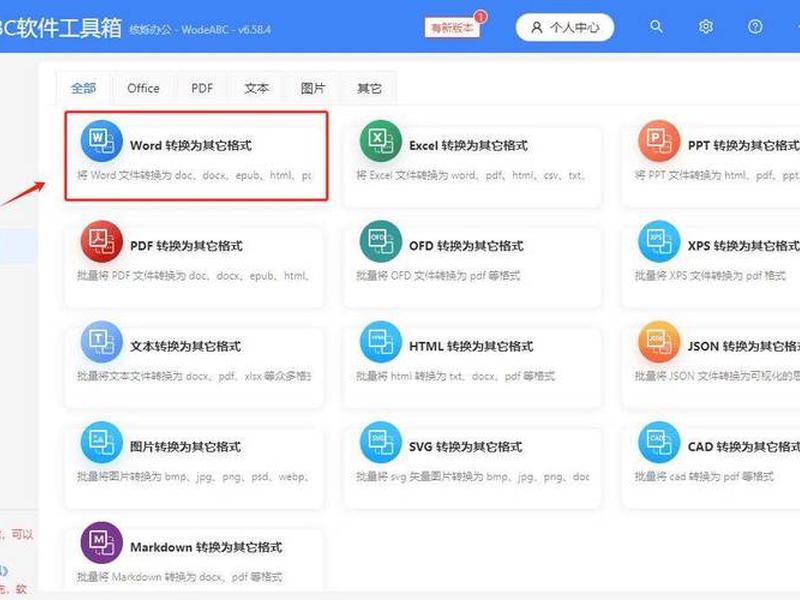This screenshot has width=800, height=600.
Task: Click the image card description mentioning bmp, jpg, png
Action: pos(193,477)
